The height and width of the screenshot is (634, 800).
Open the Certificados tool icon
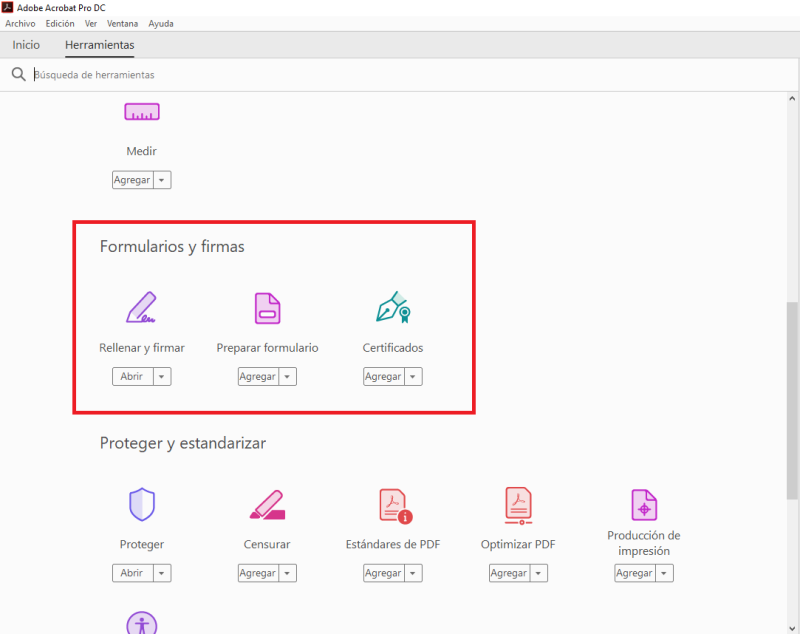click(x=393, y=307)
